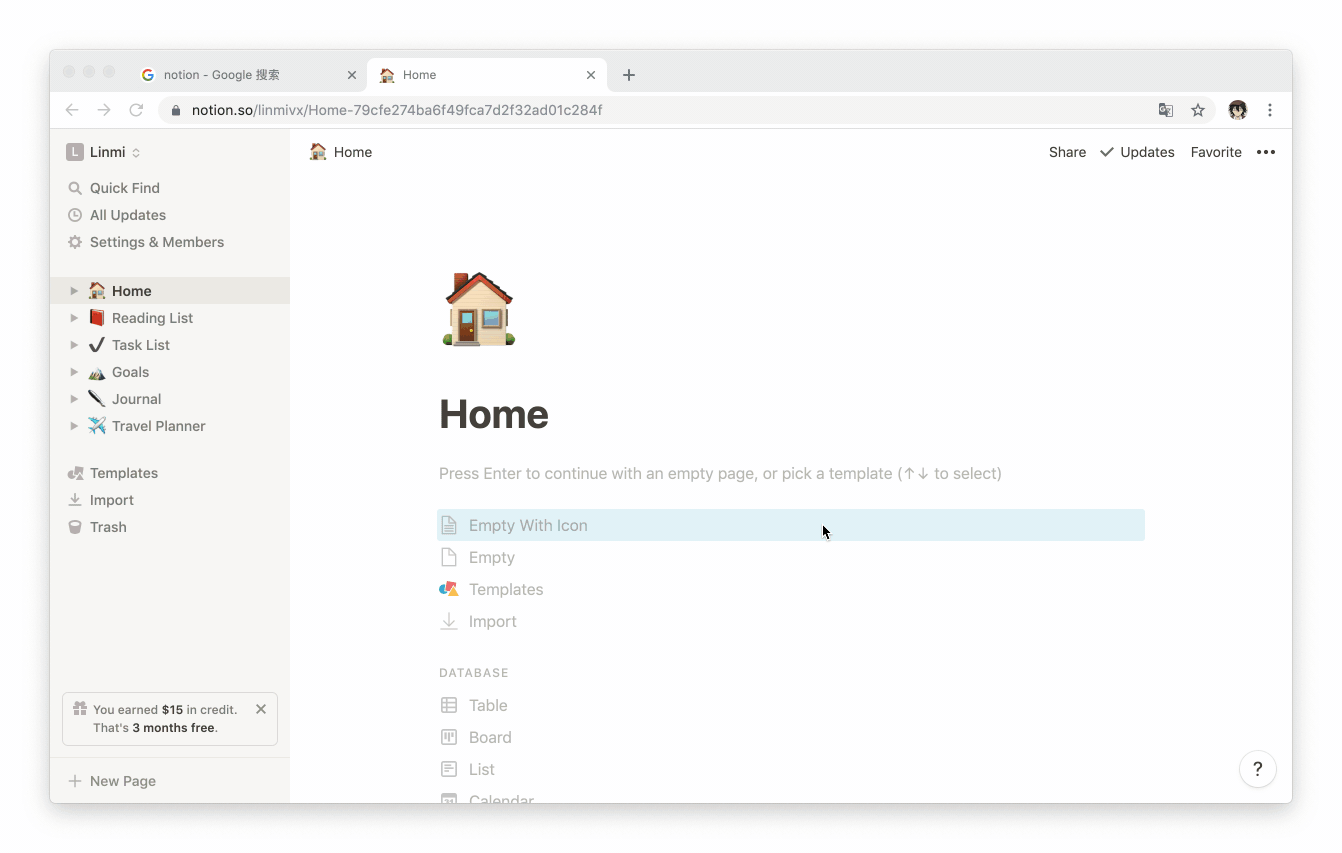Click the Google Translate icon in address bar
Image resolution: width=1342 pixels, height=853 pixels.
pos(1166,110)
